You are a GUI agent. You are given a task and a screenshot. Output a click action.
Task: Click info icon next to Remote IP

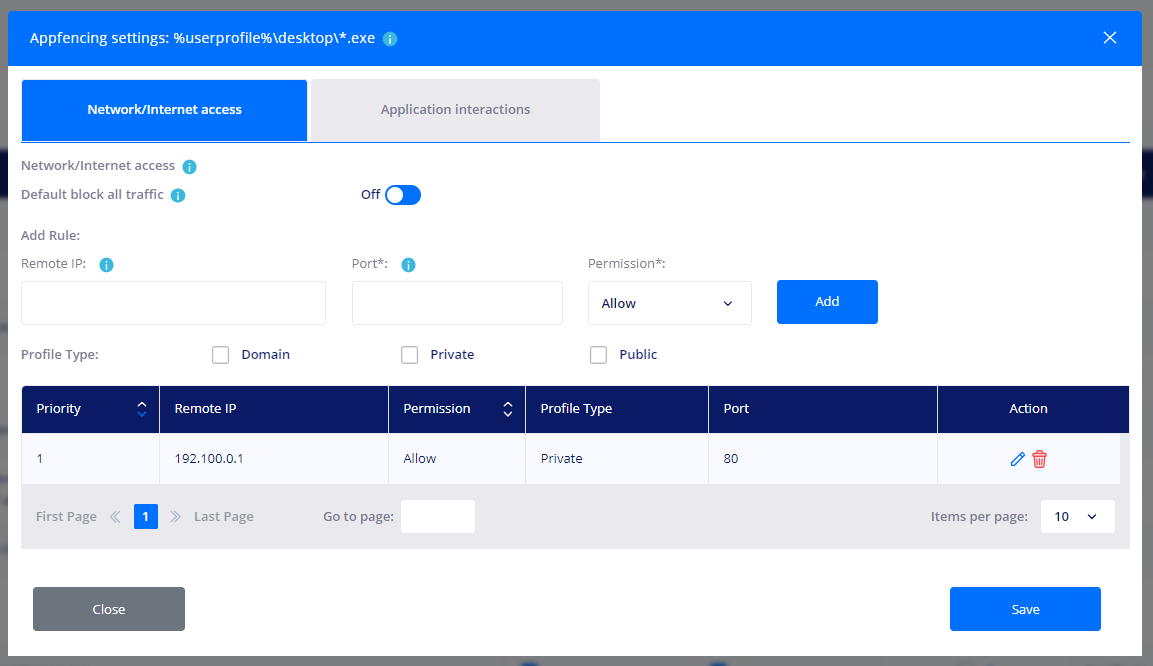pos(106,265)
